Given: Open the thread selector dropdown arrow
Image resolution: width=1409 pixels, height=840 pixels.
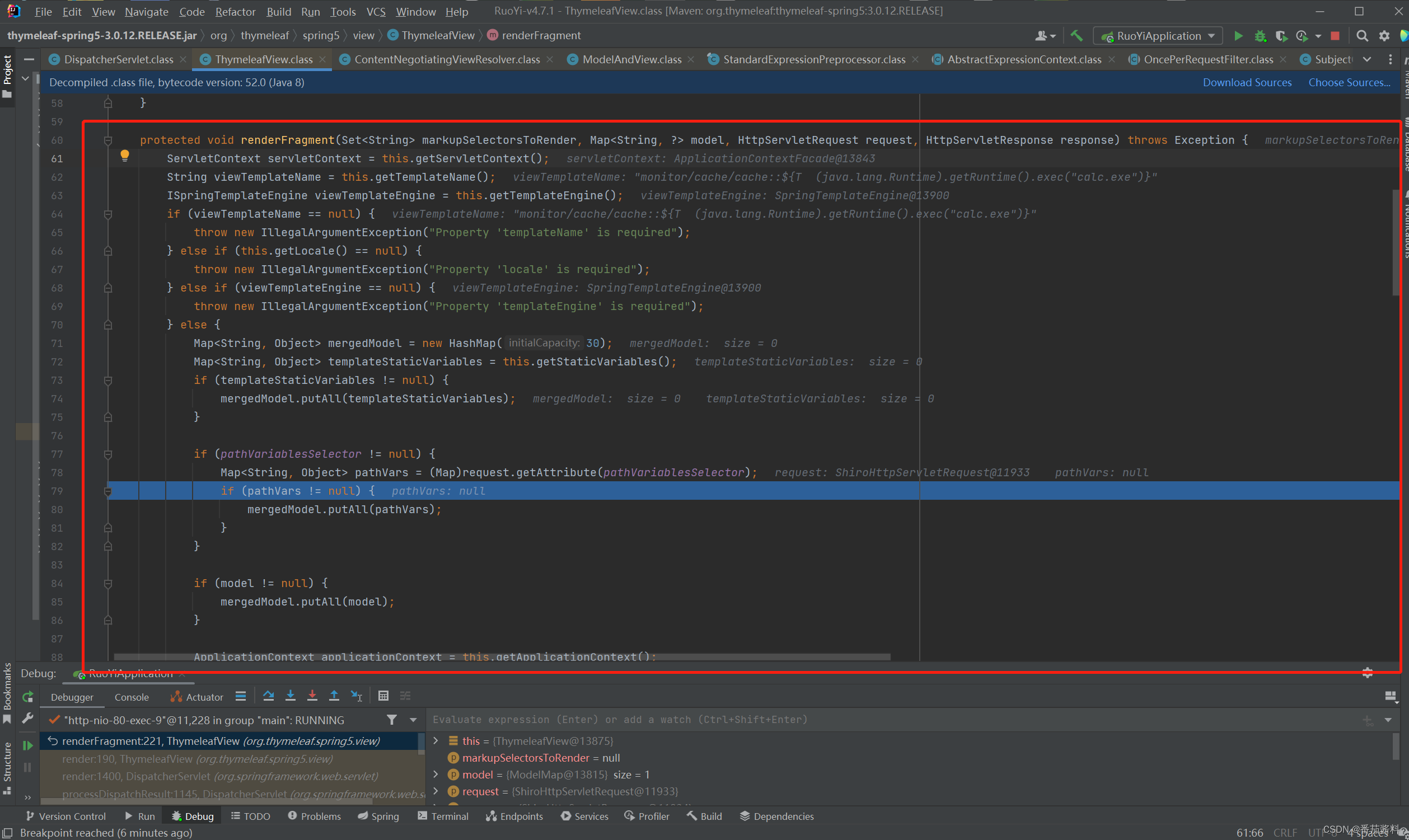Looking at the screenshot, I should pyautogui.click(x=413, y=720).
